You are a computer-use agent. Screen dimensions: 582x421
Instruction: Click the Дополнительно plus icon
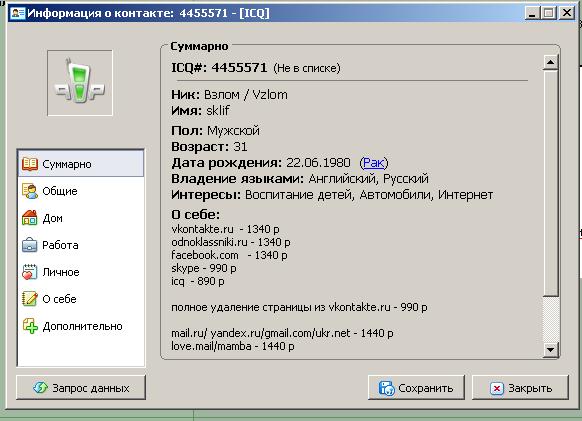pyautogui.click(x=30, y=326)
